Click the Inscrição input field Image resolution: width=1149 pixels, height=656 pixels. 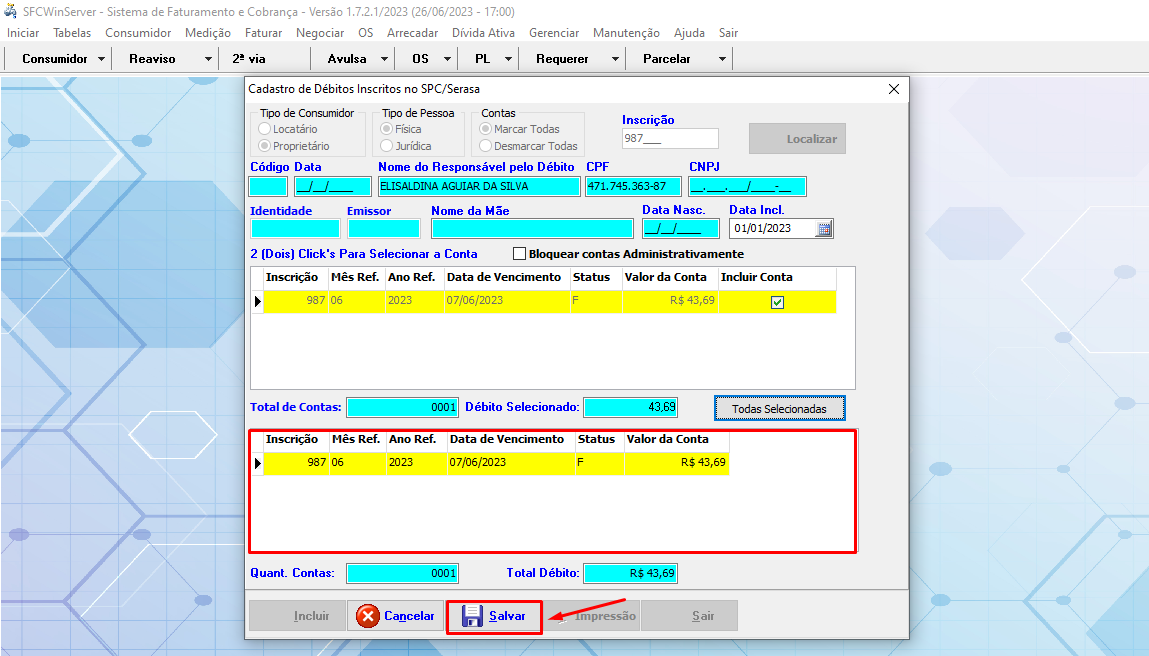click(x=669, y=139)
